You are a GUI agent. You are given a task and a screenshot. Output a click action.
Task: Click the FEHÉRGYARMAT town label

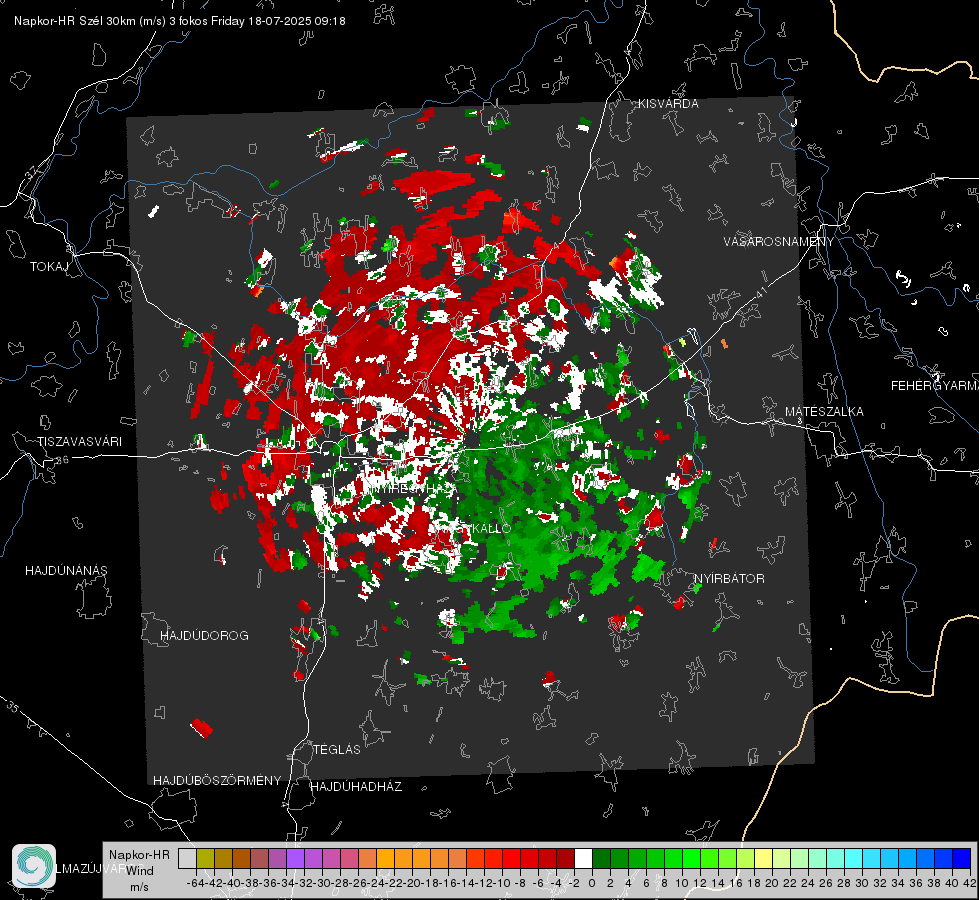tap(935, 386)
